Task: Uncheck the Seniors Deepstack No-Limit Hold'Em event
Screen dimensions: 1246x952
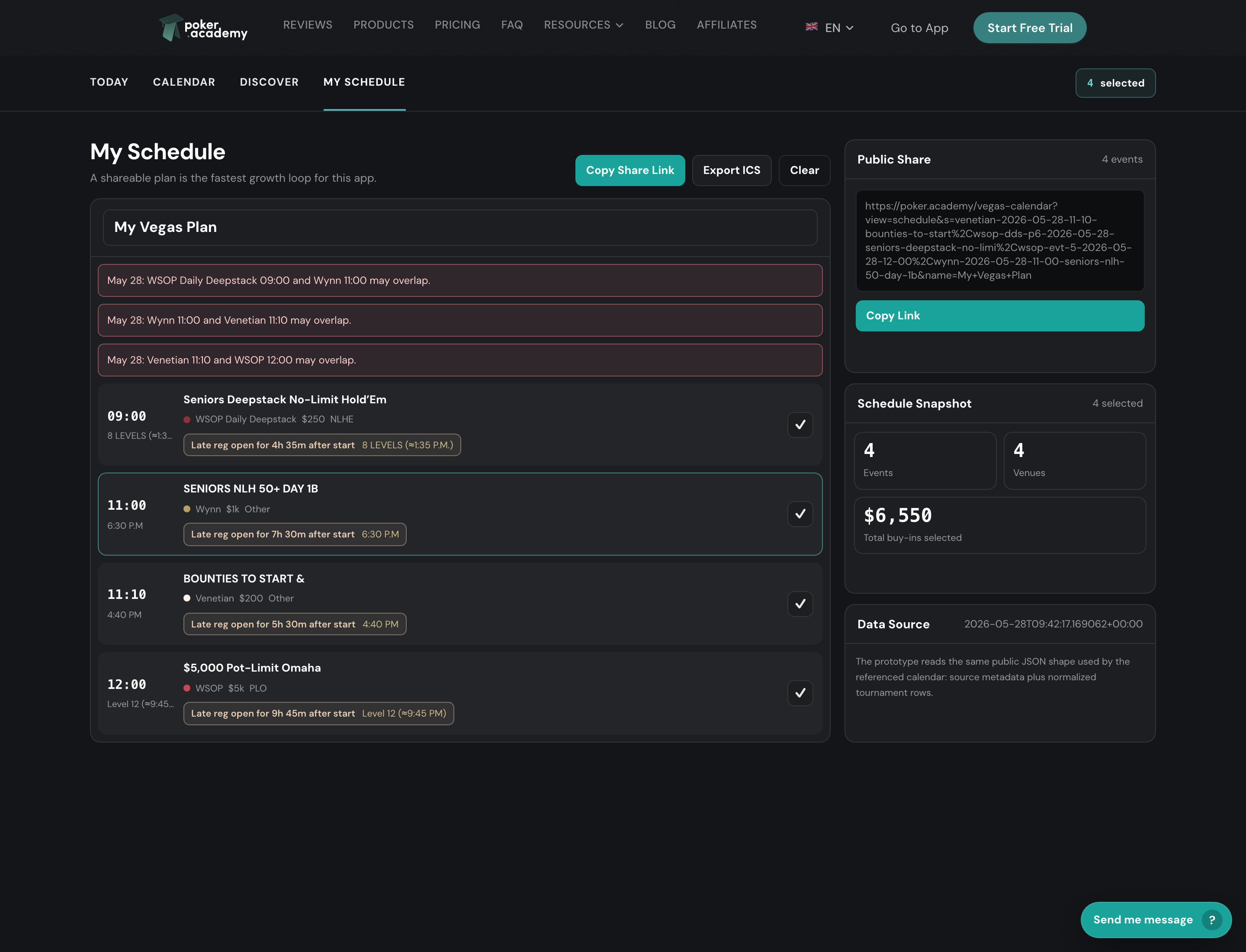Action: [800, 425]
